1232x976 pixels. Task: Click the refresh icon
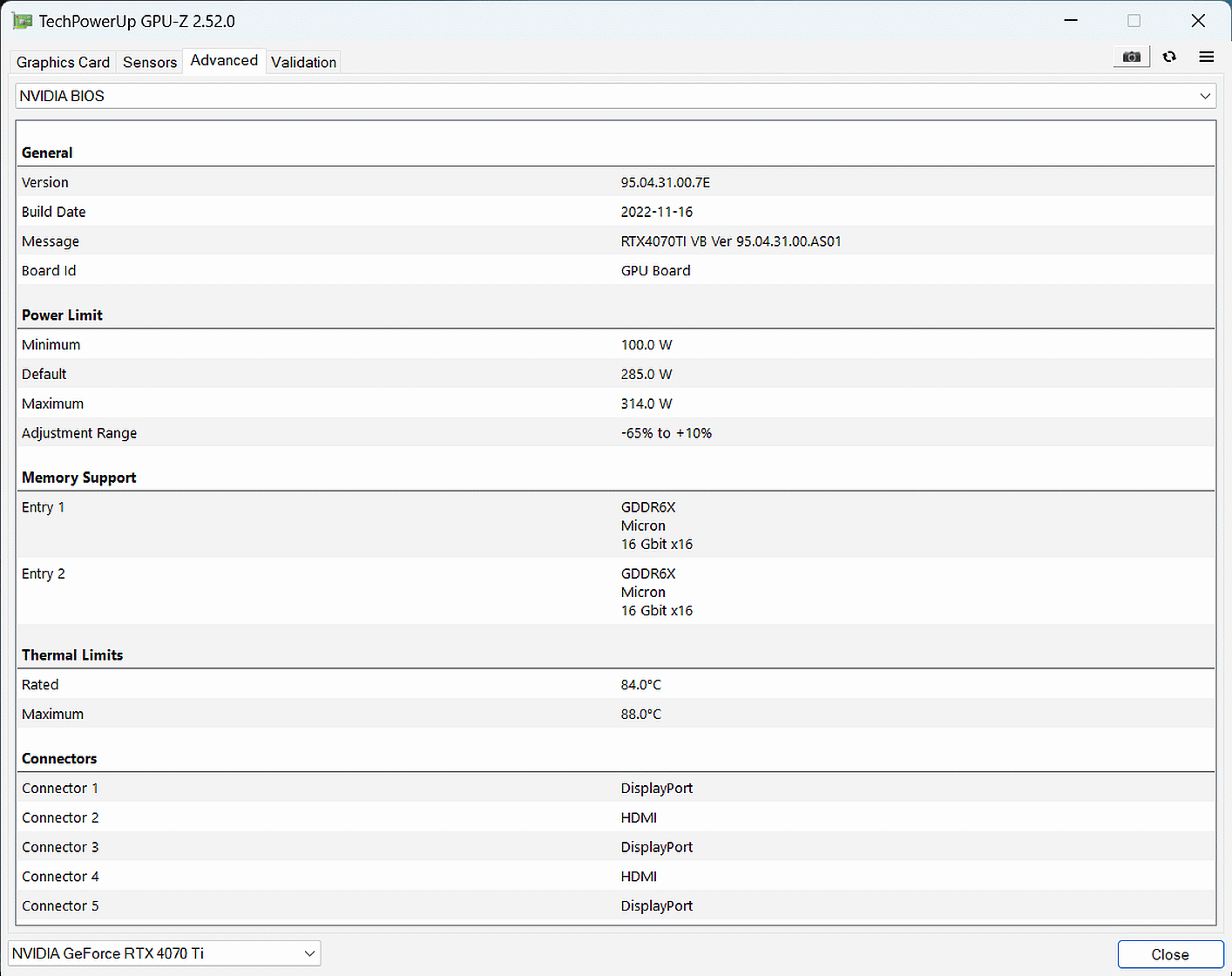point(1169,57)
